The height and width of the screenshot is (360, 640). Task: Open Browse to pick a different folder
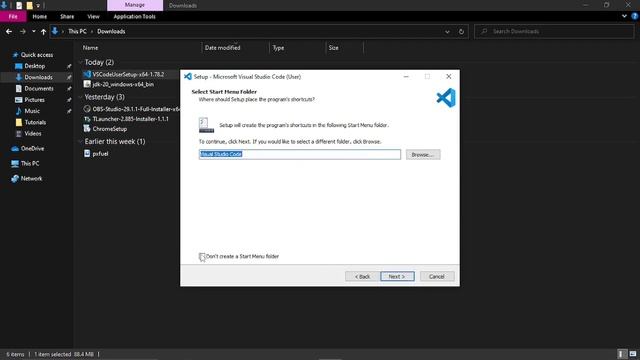[x=423, y=155]
